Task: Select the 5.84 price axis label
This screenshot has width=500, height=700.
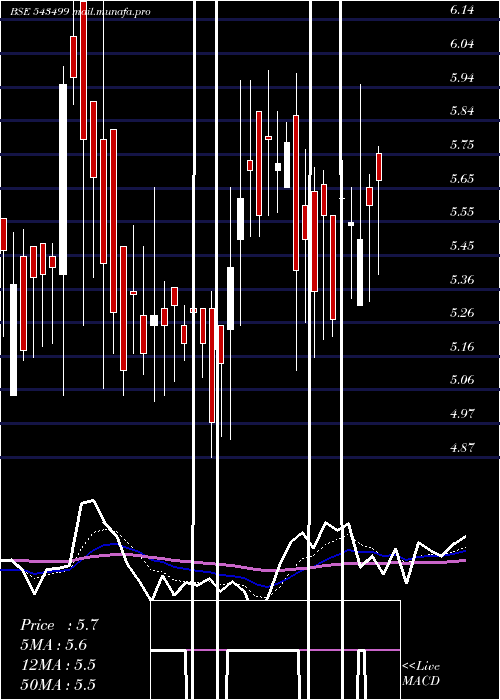Action: point(462,111)
